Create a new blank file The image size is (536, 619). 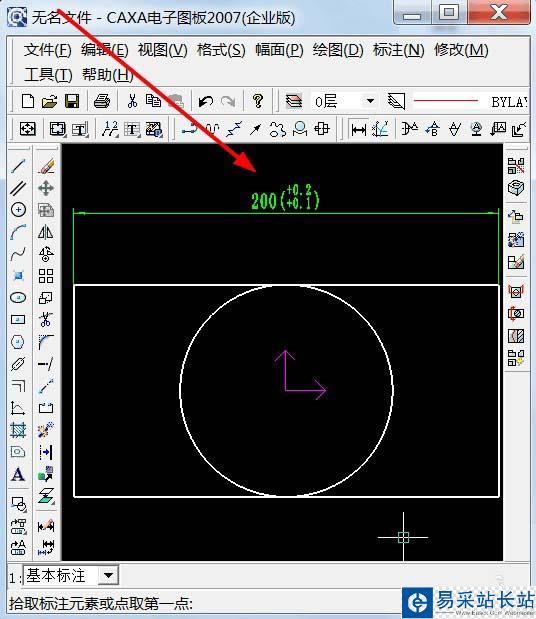pyautogui.click(x=28, y=101)
